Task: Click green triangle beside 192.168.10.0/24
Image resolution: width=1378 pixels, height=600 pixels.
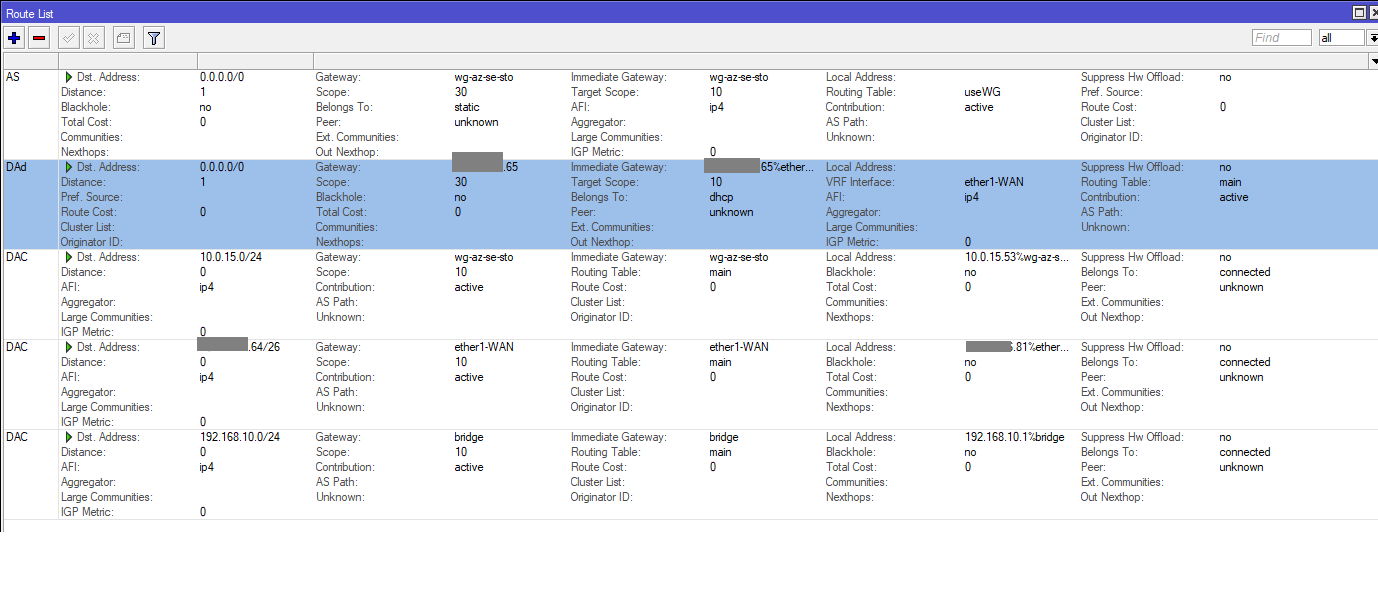Action: point(69,437)
